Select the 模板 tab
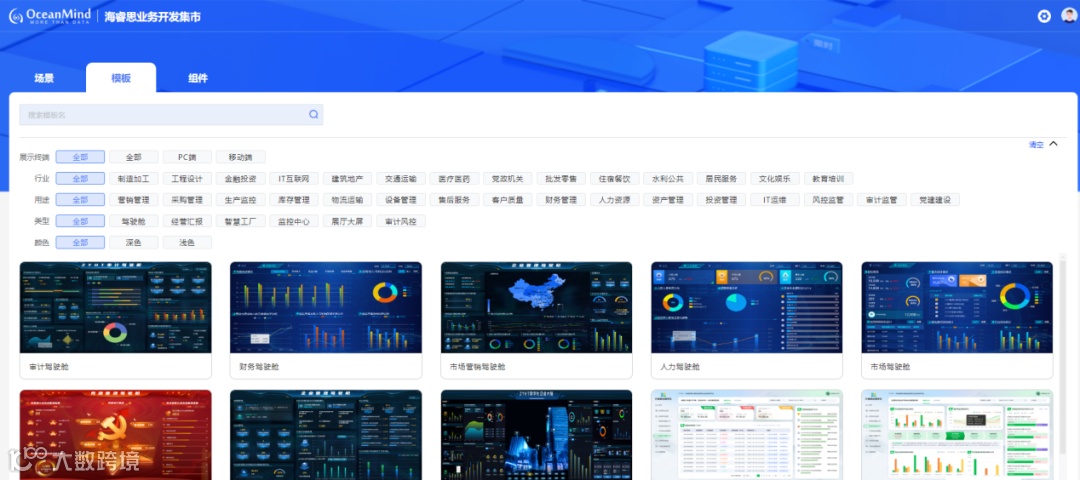Viewport: 1080px width, 480px height. pyautogui.click(x=121, y=78)
